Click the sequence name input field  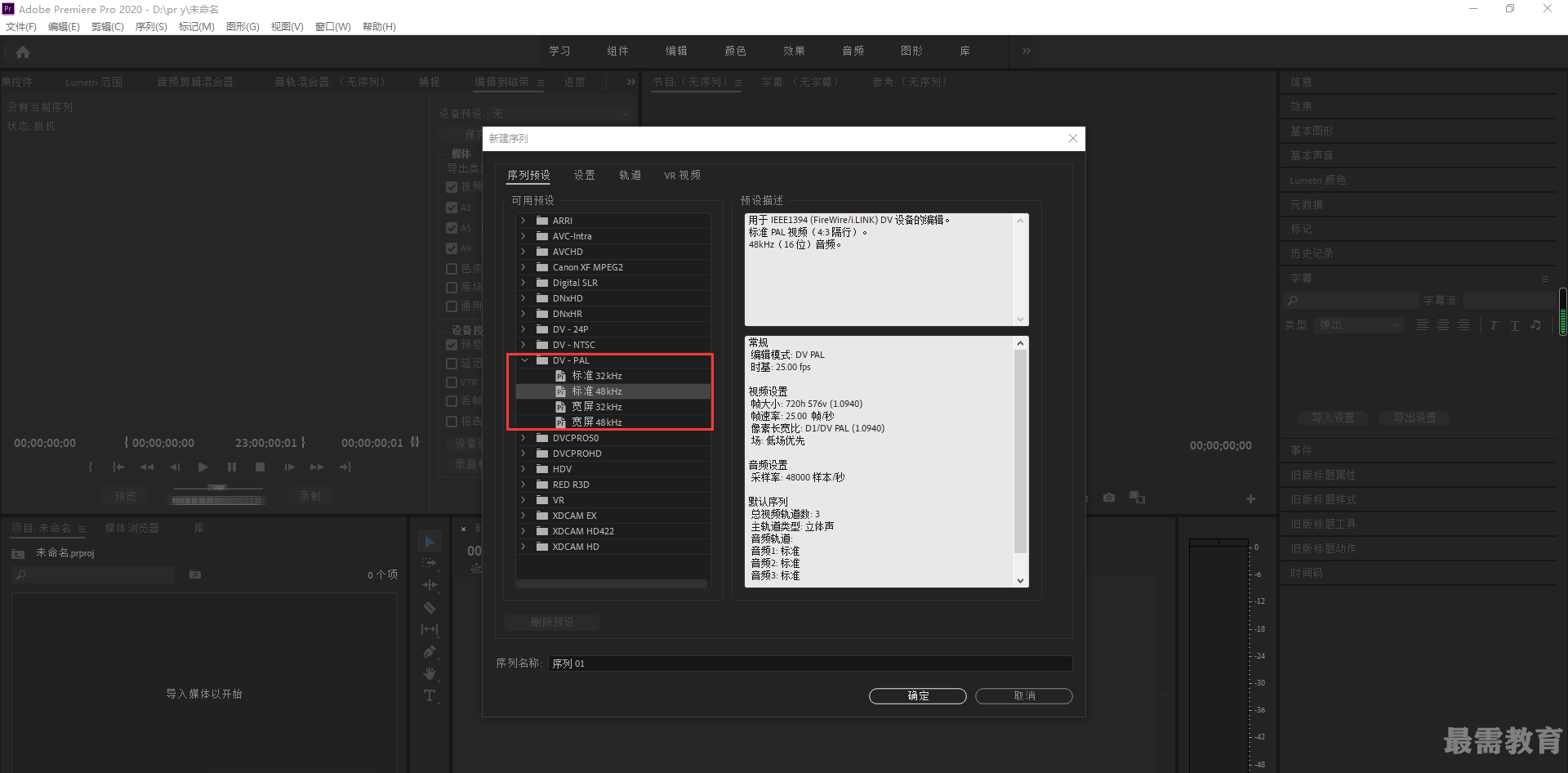coord(809,664)
